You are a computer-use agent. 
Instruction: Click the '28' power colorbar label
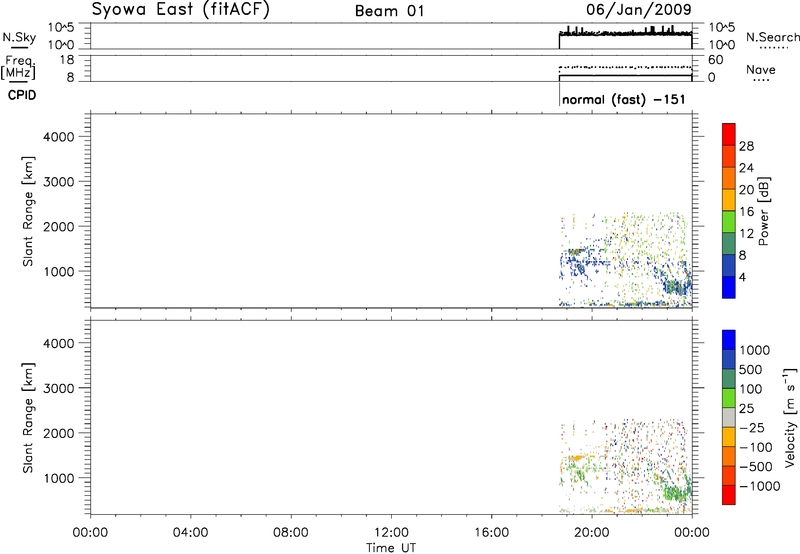(746, 146)
